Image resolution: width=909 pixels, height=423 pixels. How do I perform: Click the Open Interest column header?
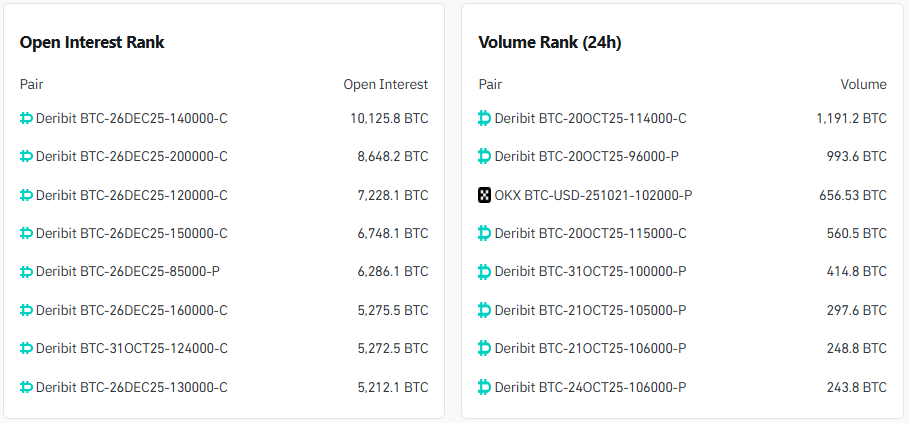(385, 84)
